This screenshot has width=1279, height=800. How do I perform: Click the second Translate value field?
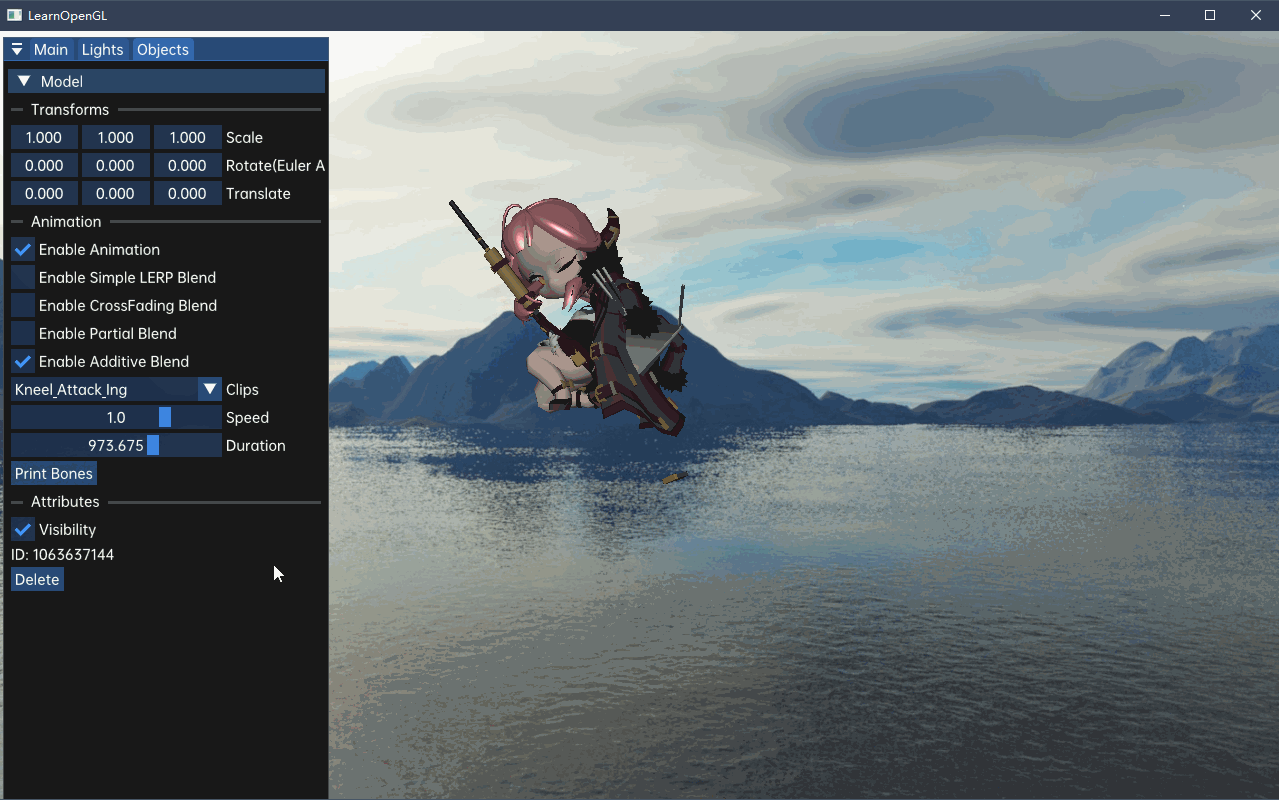coord(116,193)
